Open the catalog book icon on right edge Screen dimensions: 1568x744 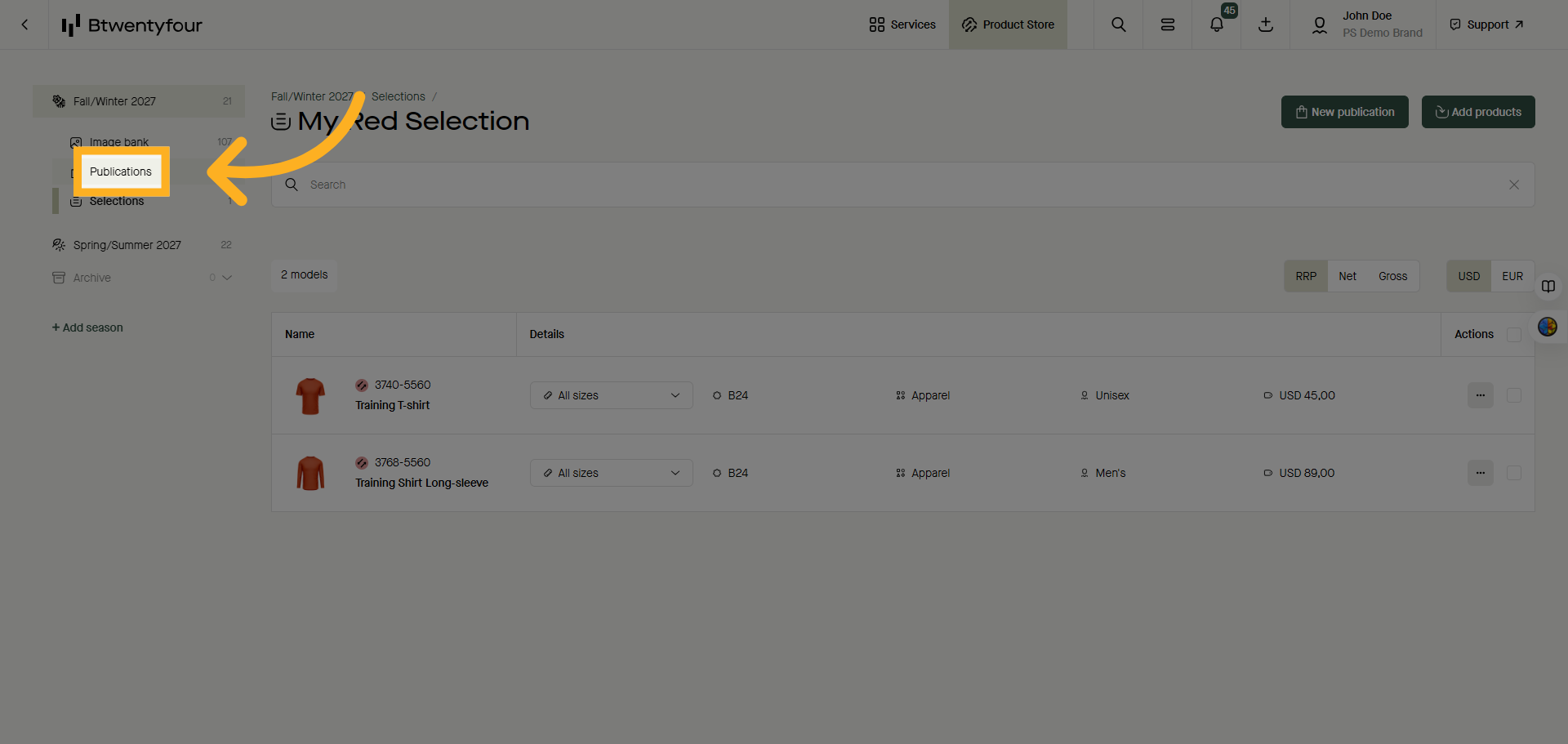(x=1548, y=287)
